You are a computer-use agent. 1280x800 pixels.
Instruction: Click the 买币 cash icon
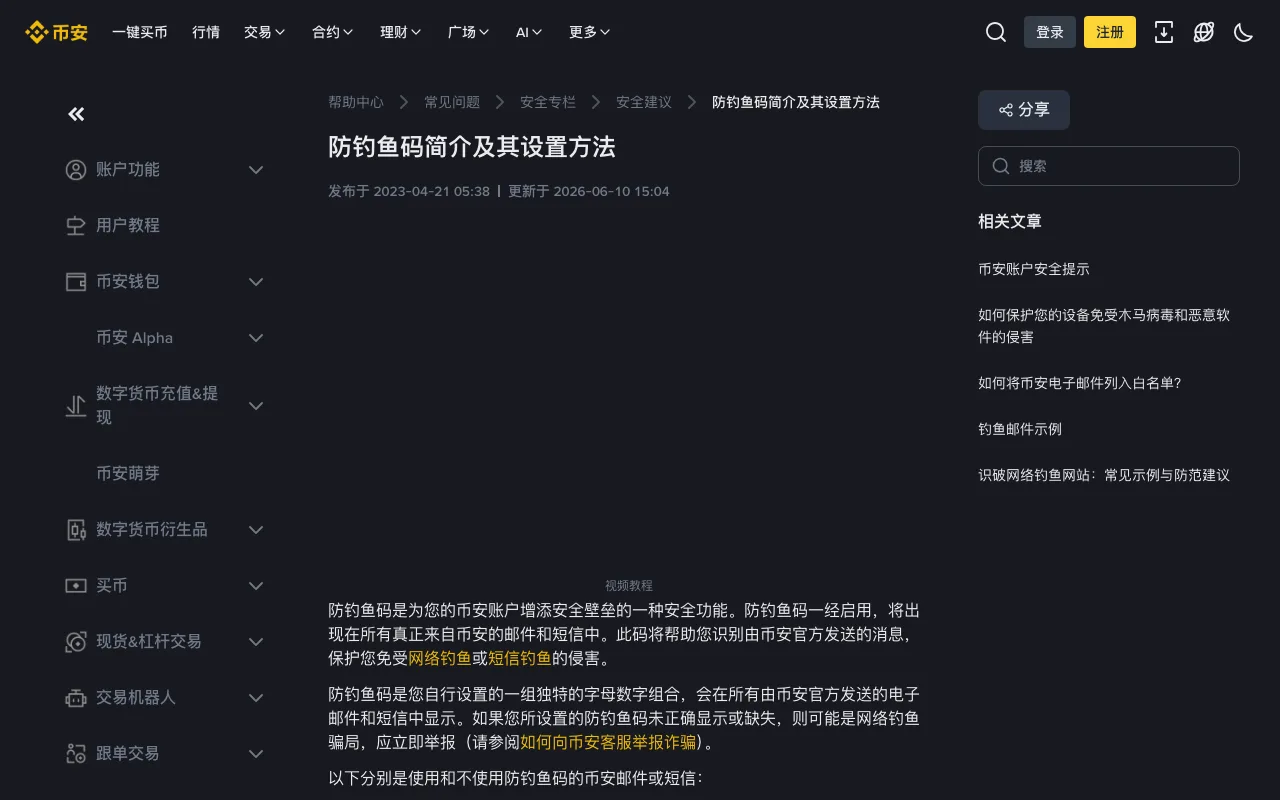(76, 586)
